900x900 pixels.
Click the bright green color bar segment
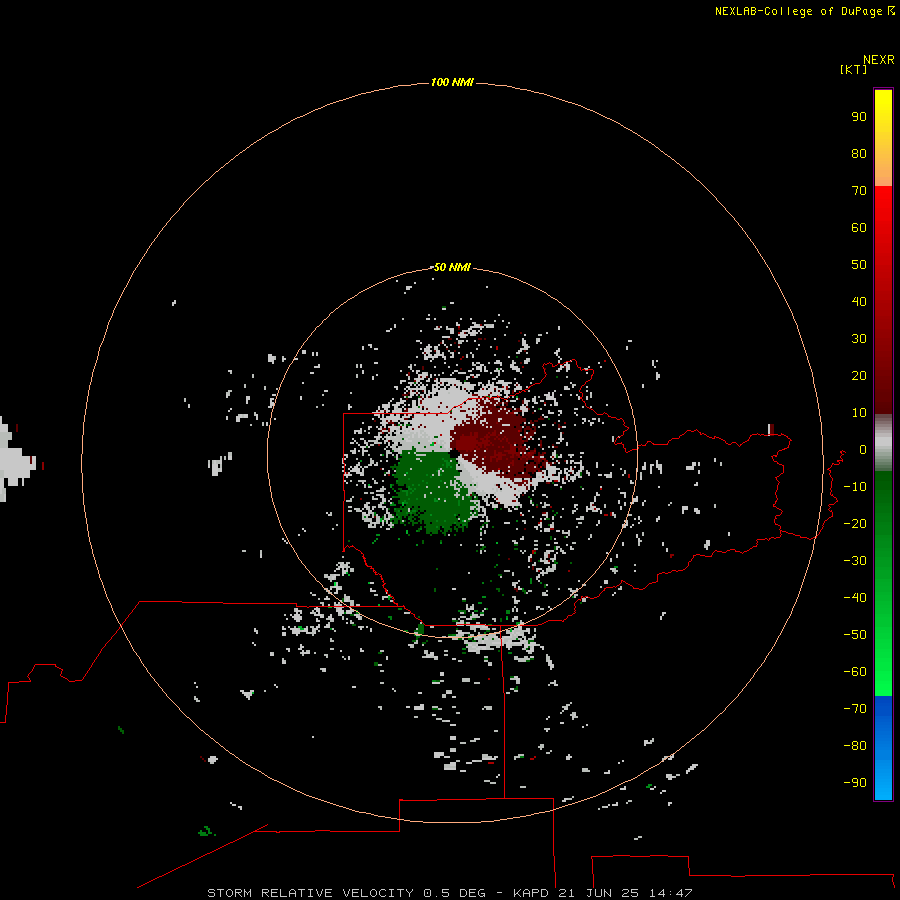(x=883, y=584)
